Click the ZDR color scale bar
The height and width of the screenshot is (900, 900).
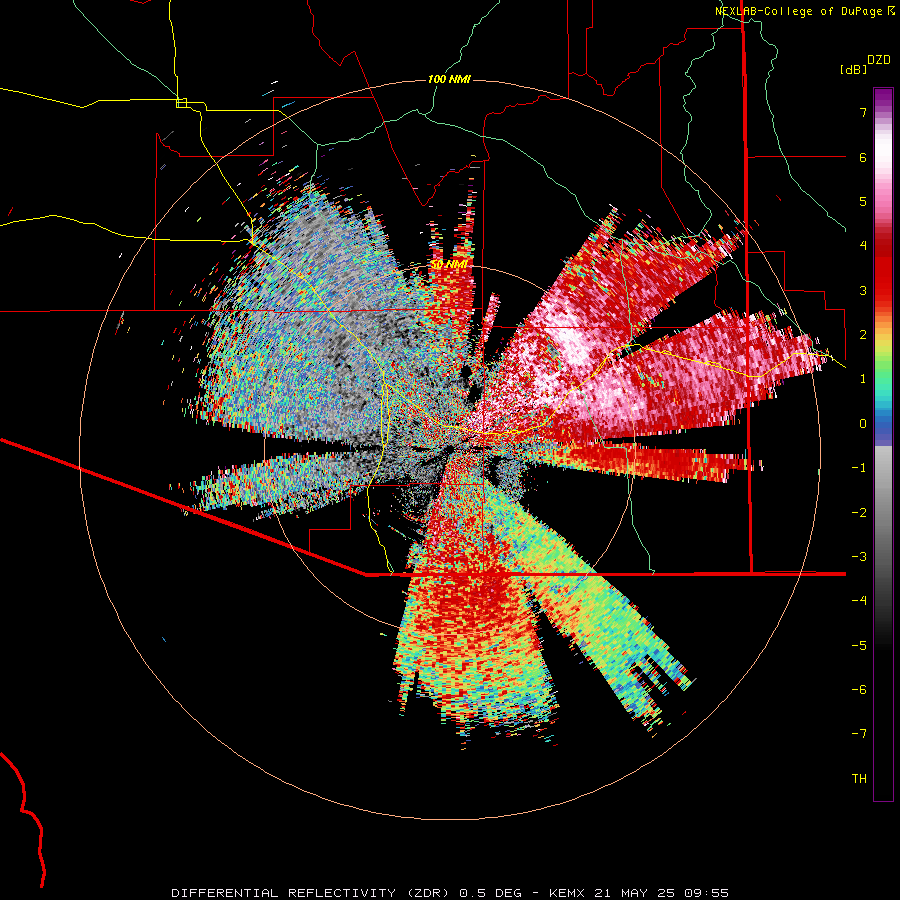click(883, 444)
